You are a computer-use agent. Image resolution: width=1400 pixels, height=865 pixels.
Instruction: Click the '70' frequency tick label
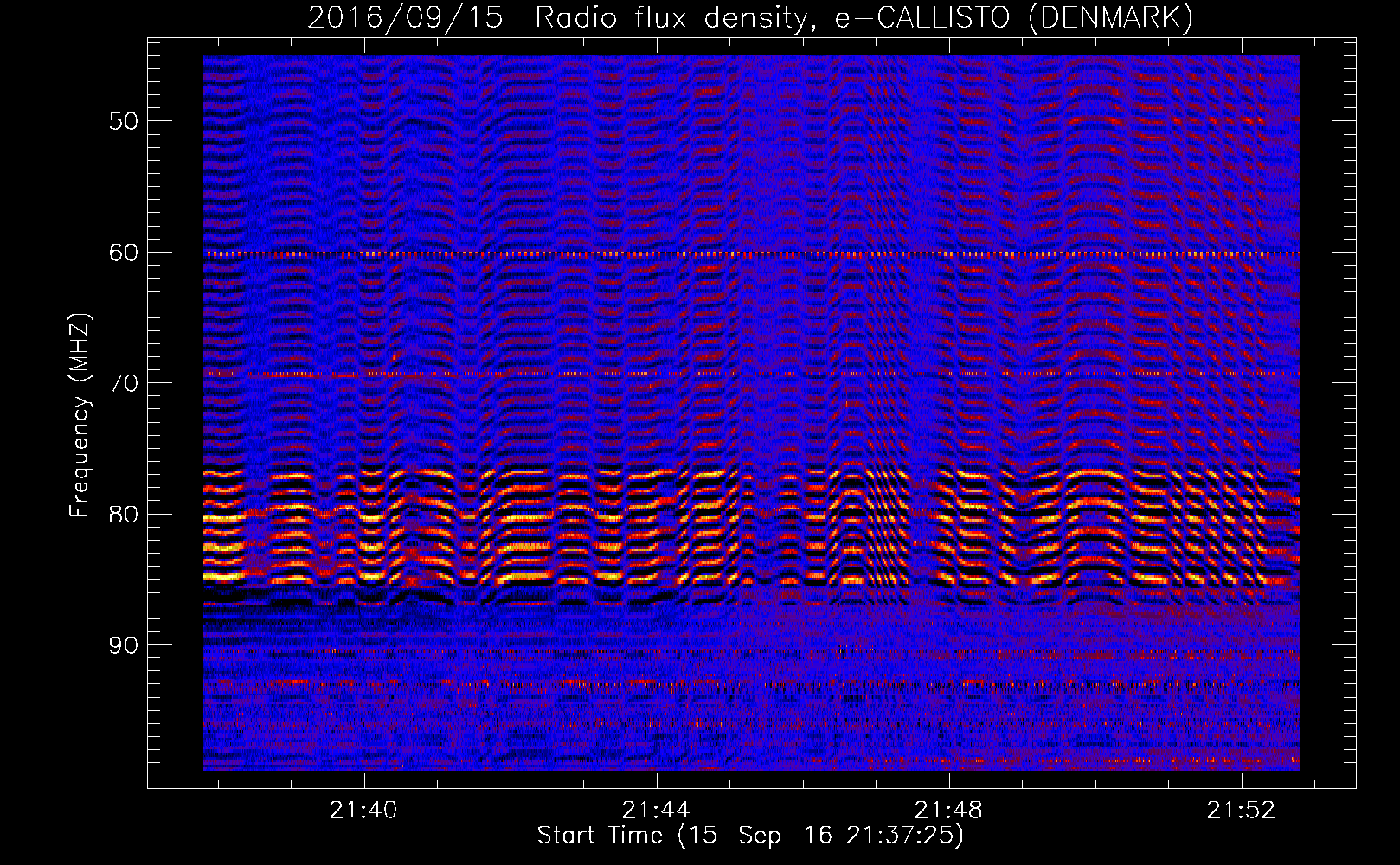point(124,383)
